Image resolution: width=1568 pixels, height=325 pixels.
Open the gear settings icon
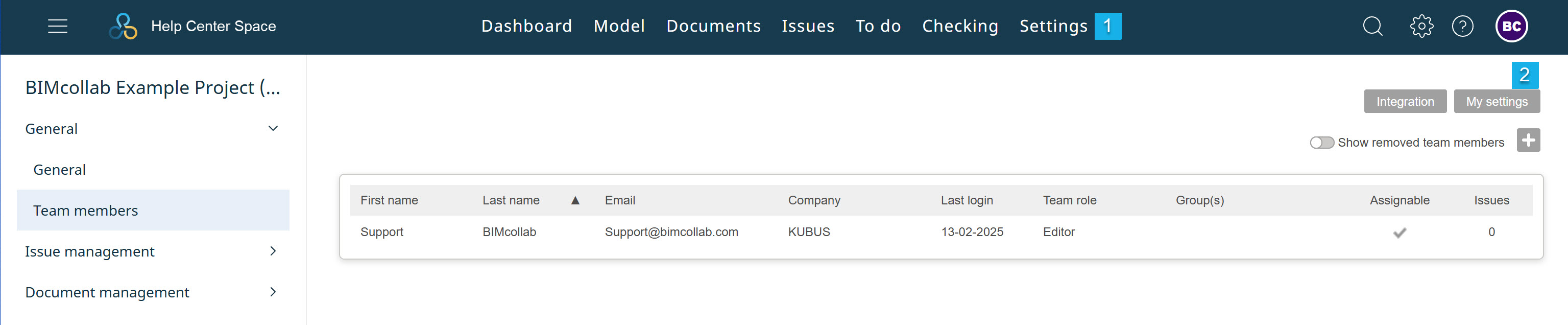click(1421, 26)
